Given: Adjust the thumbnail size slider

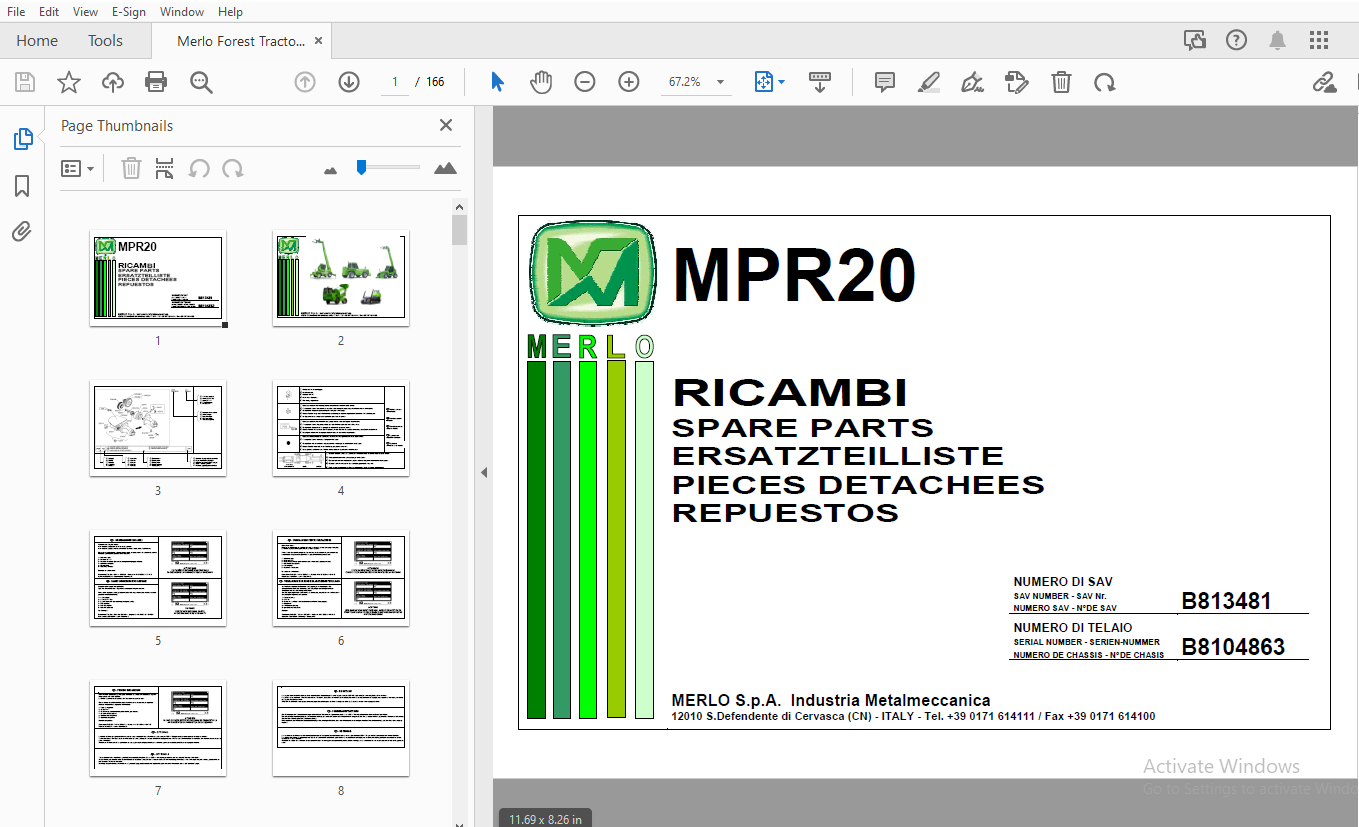Looking at the screenshot, I should 362,168.
